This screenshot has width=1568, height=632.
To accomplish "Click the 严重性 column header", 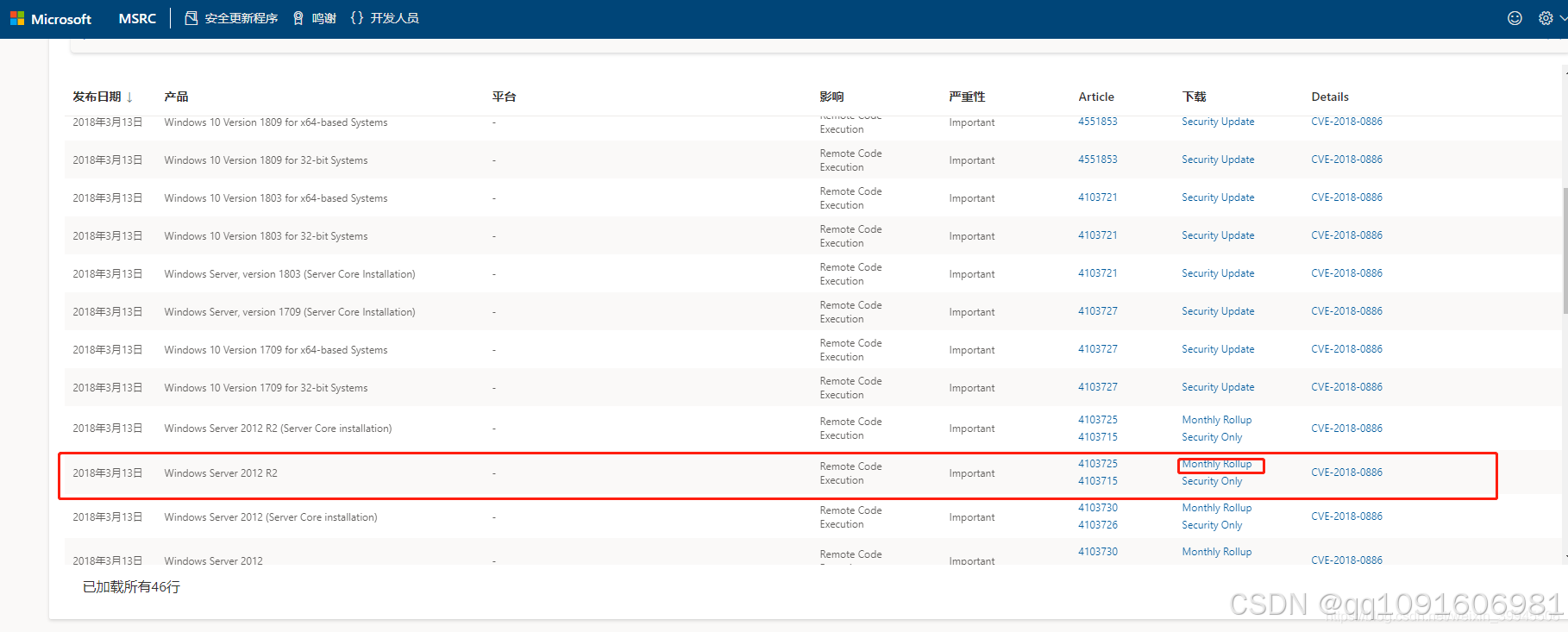I will pyautogui.click(x=967, y=97).
